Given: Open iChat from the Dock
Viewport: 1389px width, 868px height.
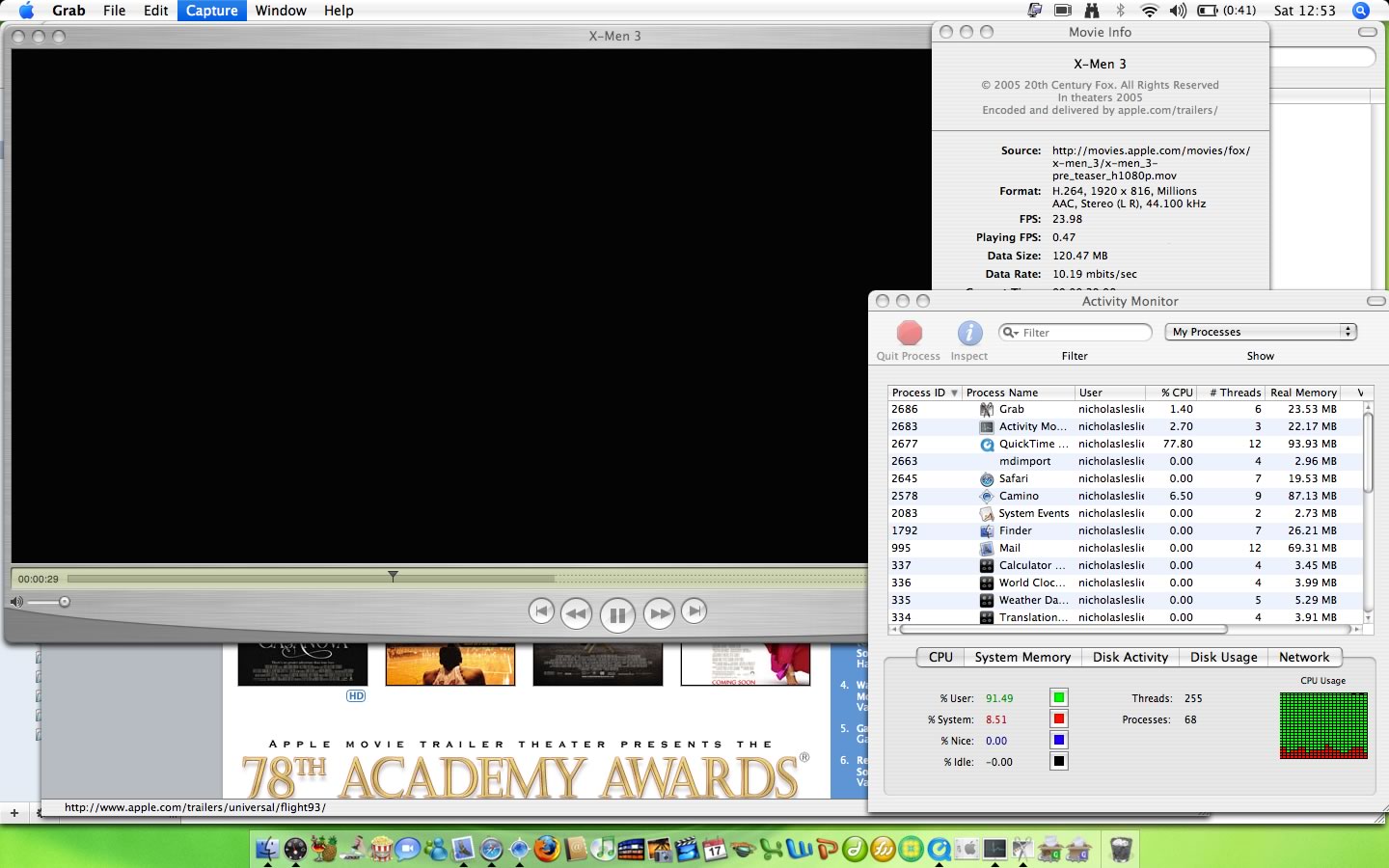Looking at the screenshot, I should click(408, 850).
